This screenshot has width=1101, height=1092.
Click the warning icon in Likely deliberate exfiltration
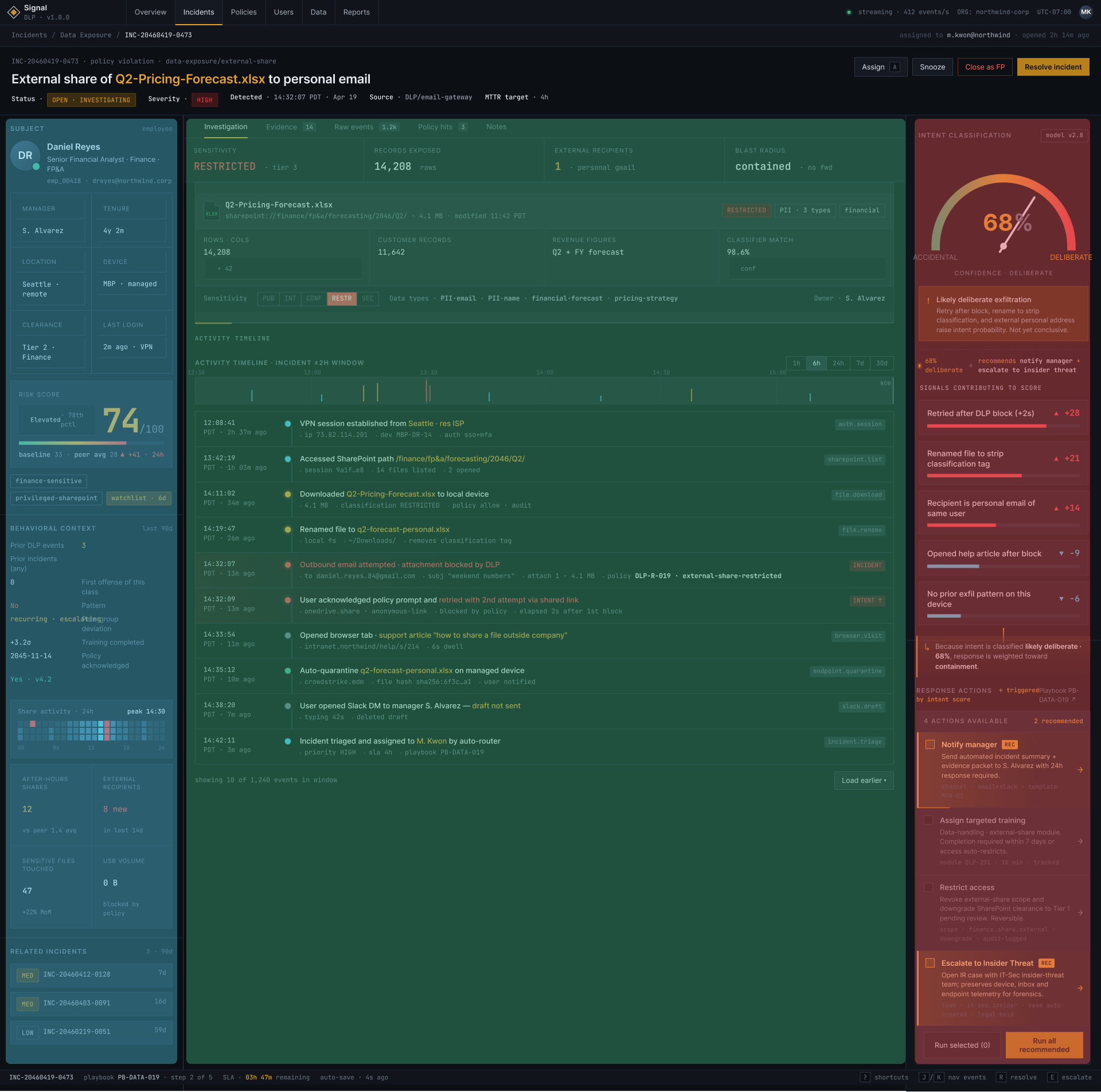click(928, 301)
